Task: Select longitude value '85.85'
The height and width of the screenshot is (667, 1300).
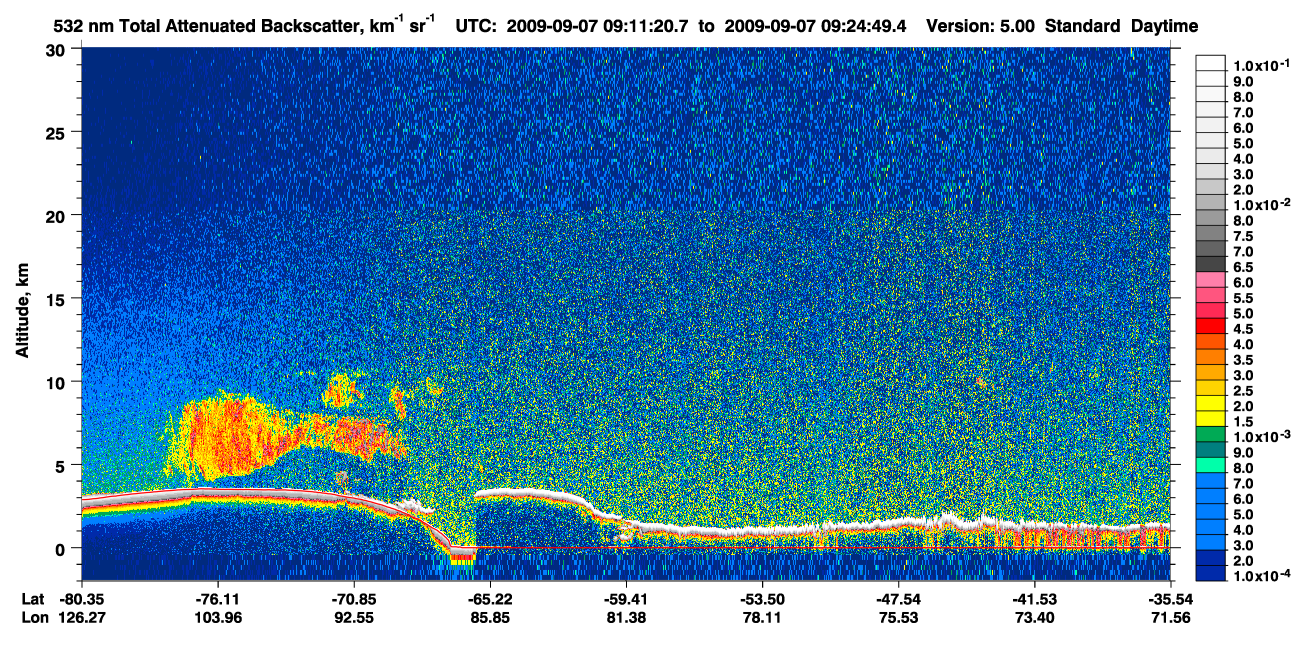Action: pyautogui.click(x=490, y=618)
